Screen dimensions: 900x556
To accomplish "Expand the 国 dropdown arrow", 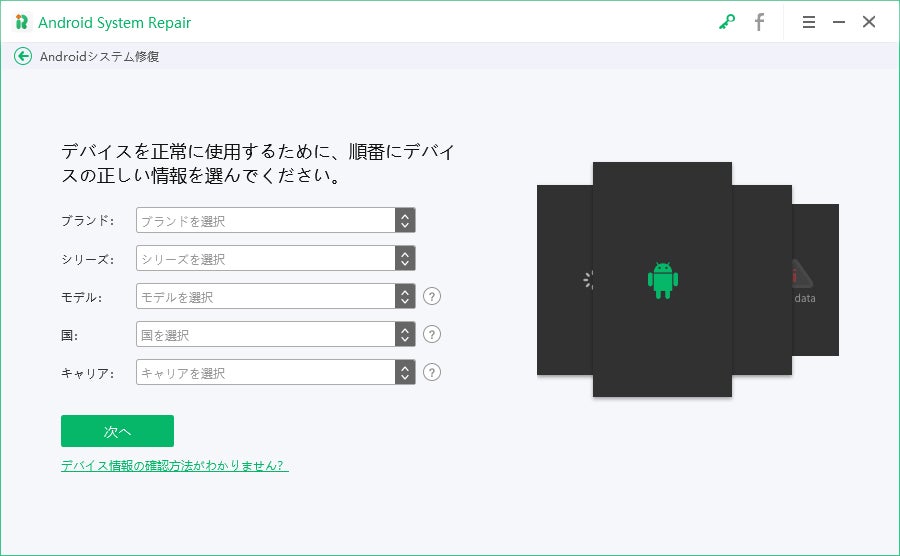I will (x=405, y=334).
